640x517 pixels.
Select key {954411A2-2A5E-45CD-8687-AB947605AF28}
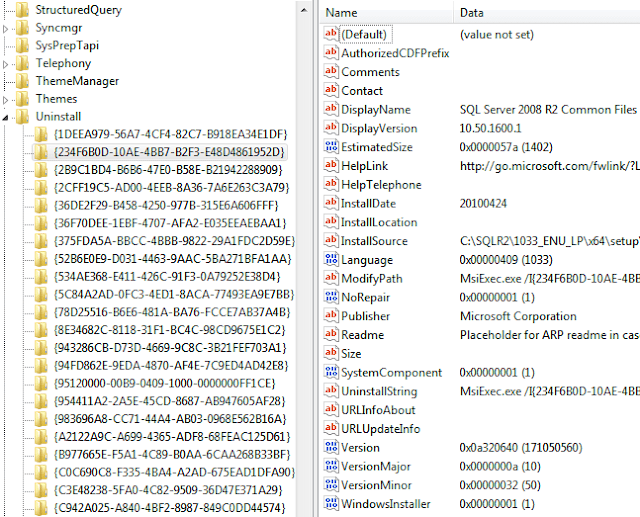(x=170, y=401)
